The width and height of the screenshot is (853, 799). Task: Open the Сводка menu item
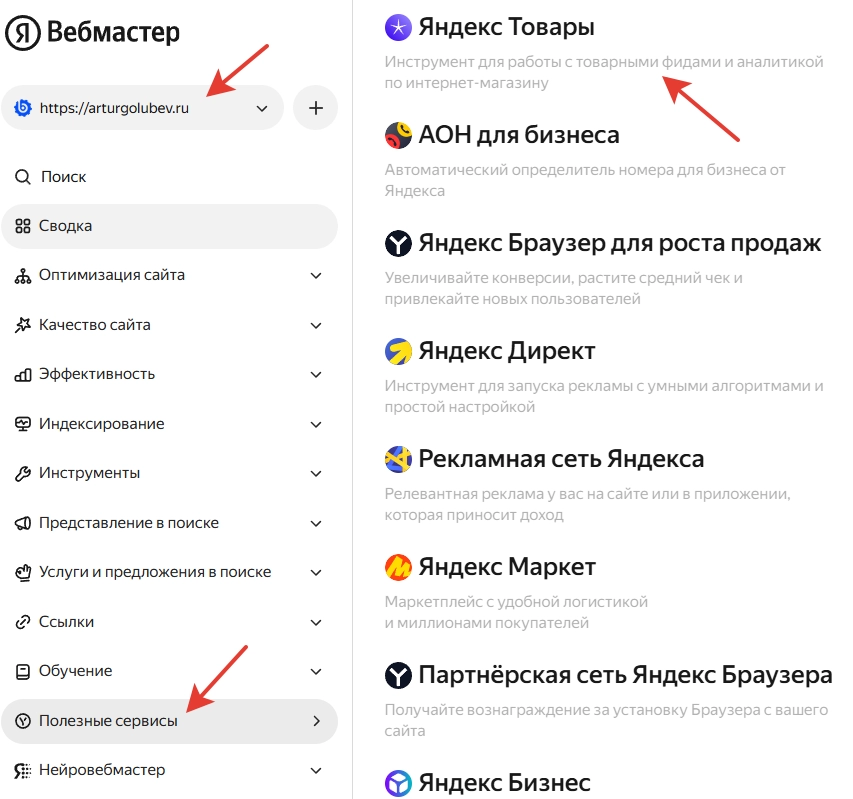[66, 226]
